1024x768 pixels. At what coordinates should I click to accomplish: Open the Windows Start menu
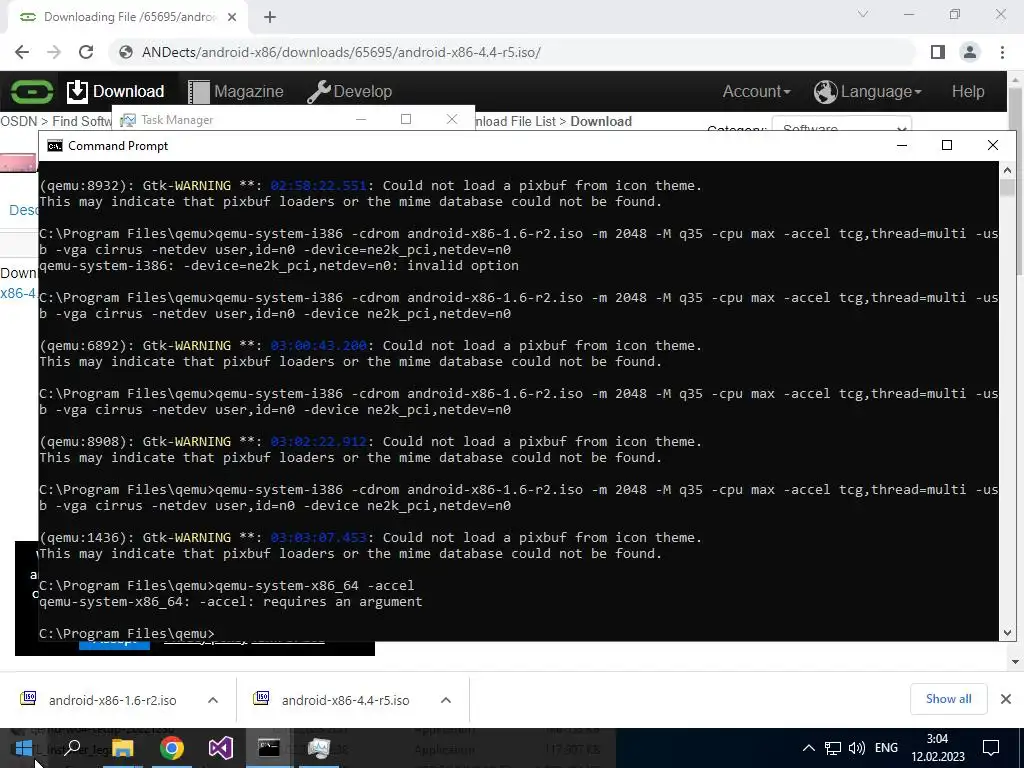coord(24,748)
